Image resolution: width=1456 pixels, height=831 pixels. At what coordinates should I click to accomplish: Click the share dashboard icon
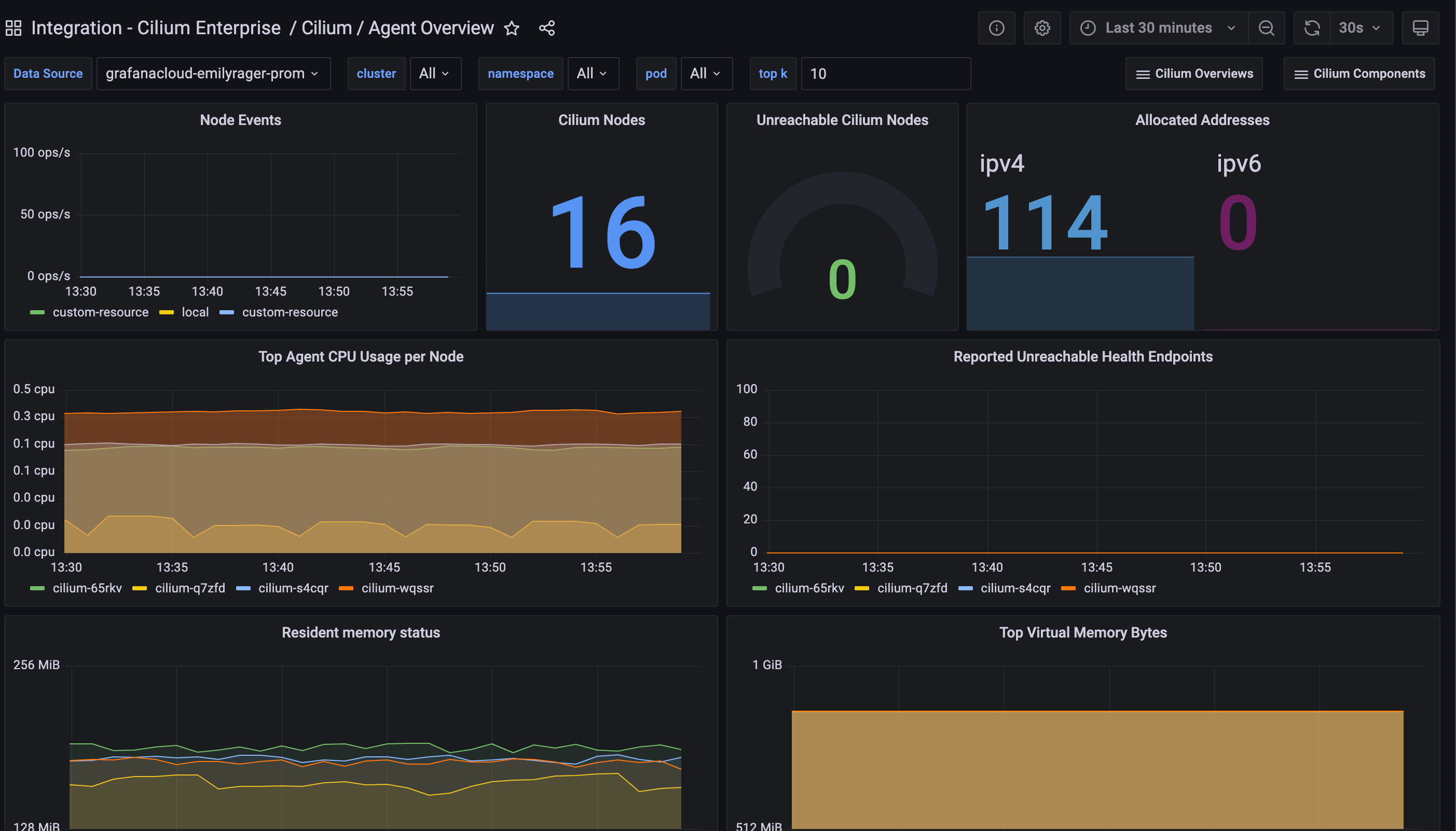pyautogui.click(x=547, y=28)
